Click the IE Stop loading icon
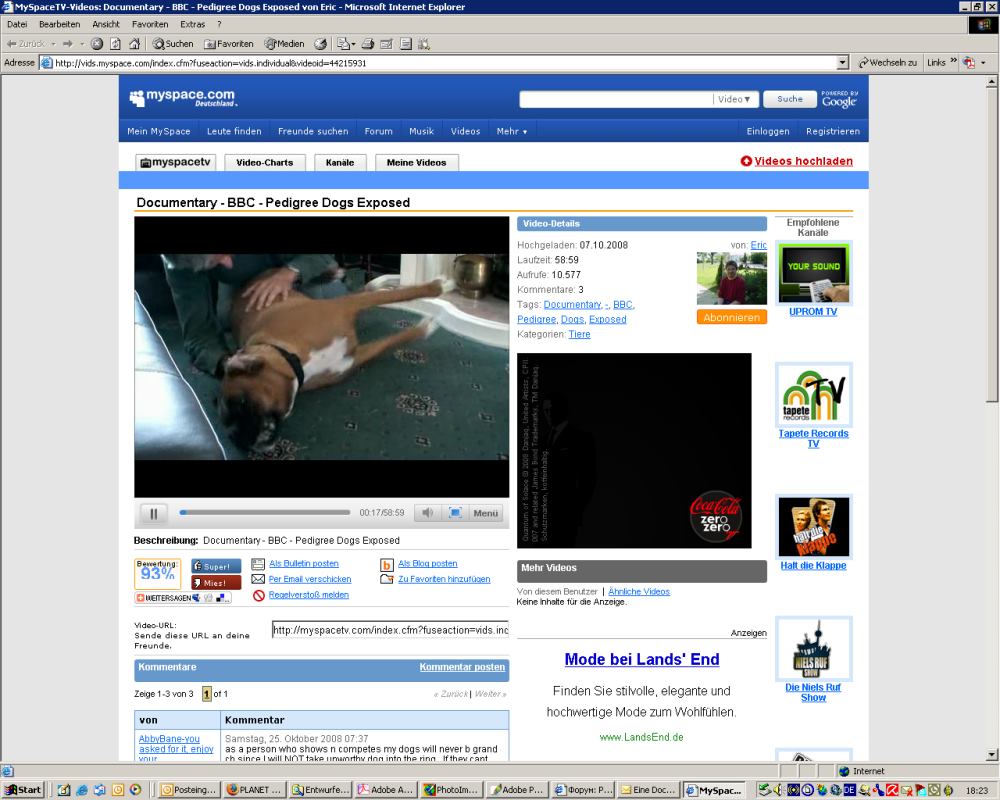1000x800 pixels. pyautogui.click(x=97, y=44)
